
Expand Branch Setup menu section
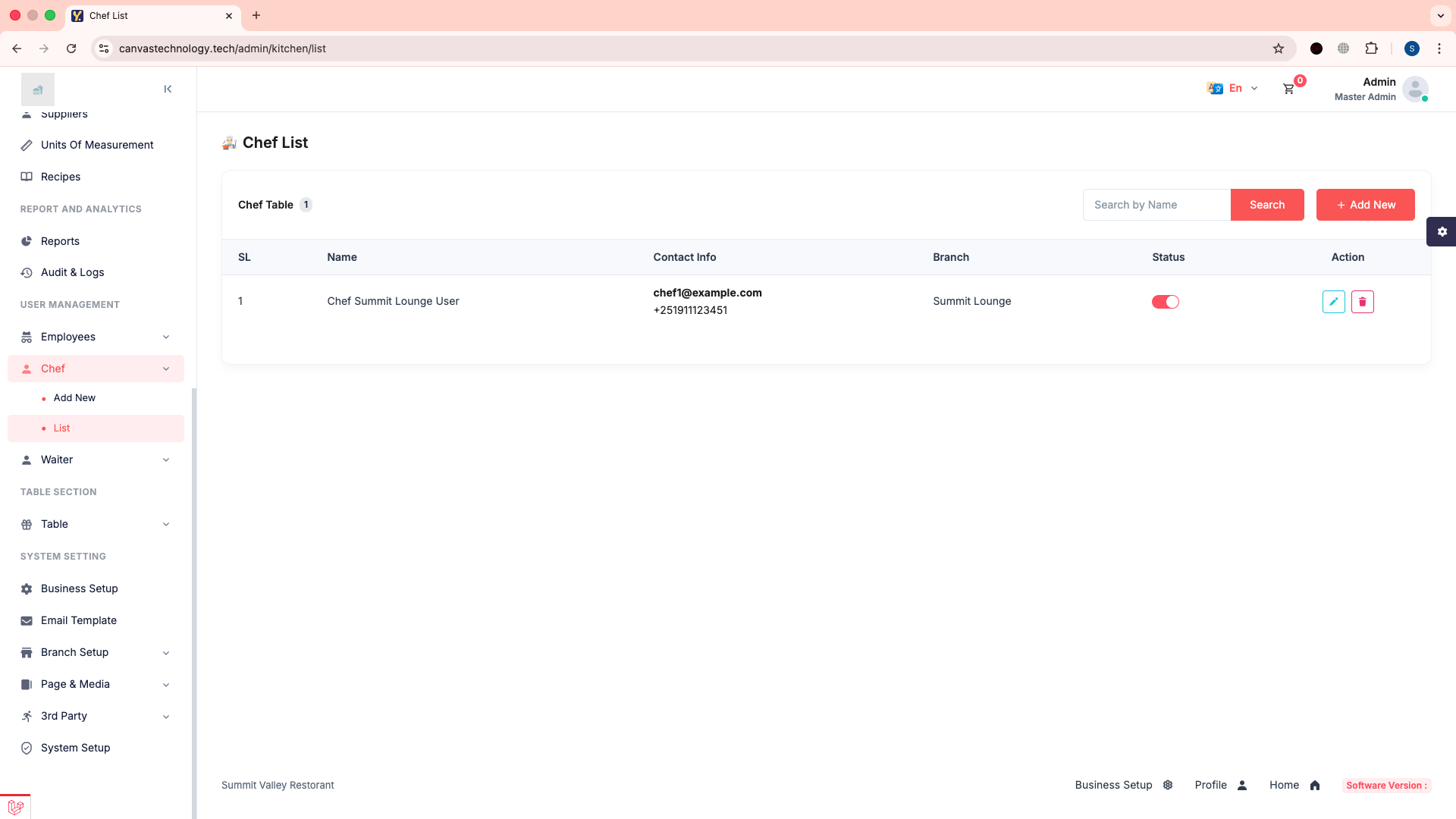[x=96, y=652]
